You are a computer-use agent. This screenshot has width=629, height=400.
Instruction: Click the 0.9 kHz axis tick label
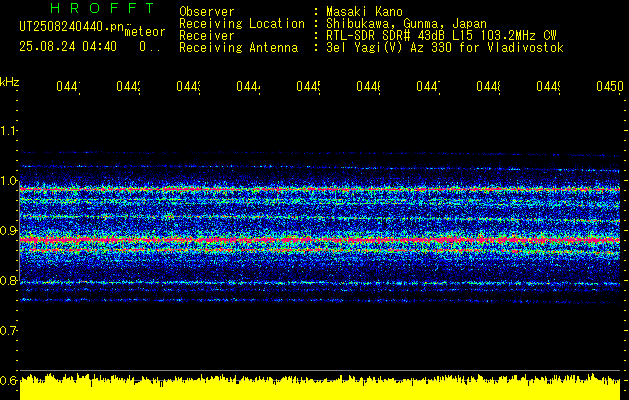[8, 231]
